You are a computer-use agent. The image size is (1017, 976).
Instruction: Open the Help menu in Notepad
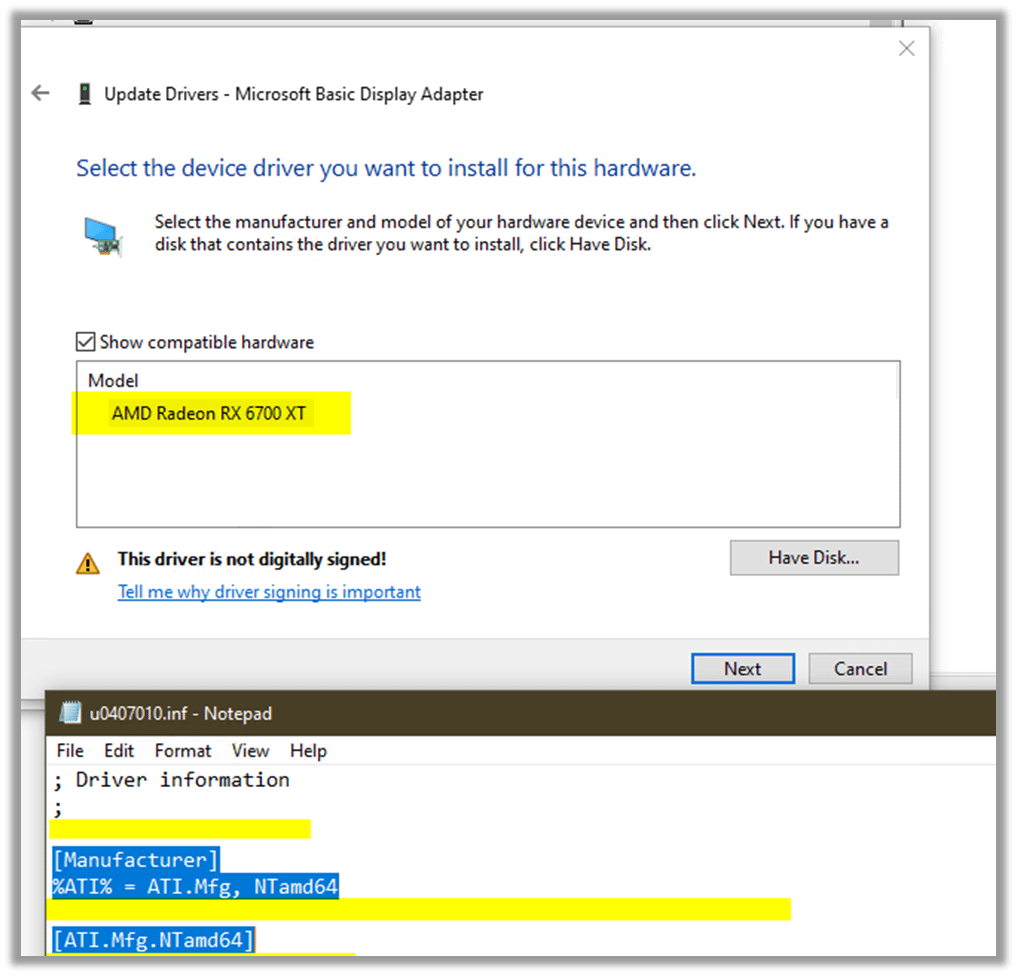click(308, 750)
